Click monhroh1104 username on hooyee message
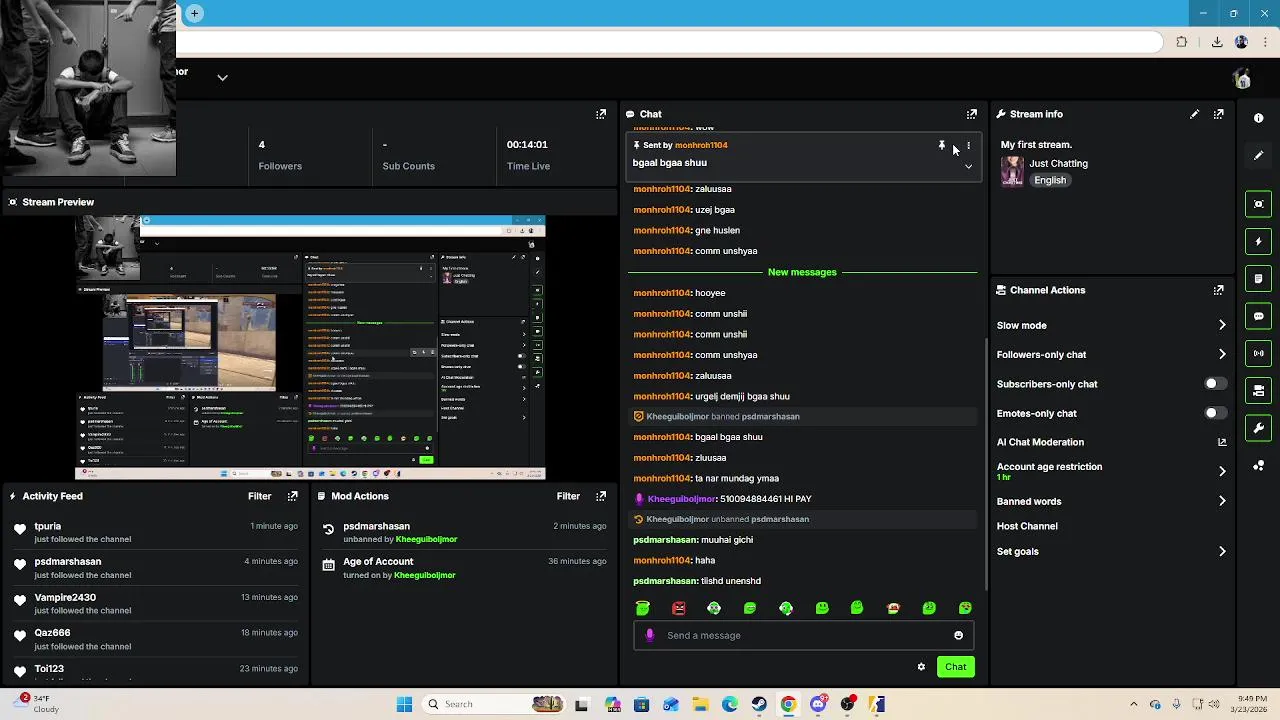 [661, 293]
